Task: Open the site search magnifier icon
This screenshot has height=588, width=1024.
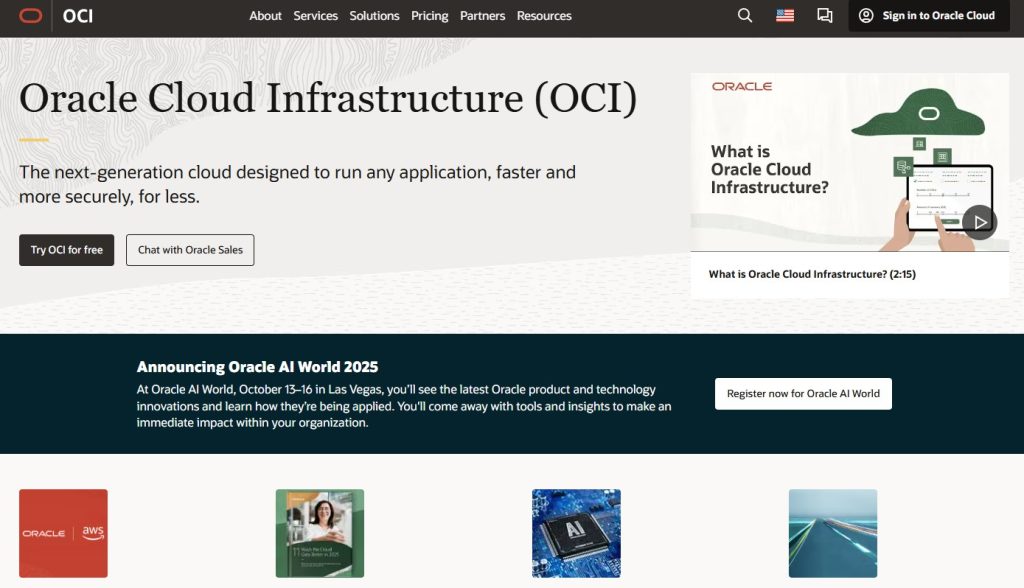Action: (x=744, y=15)
